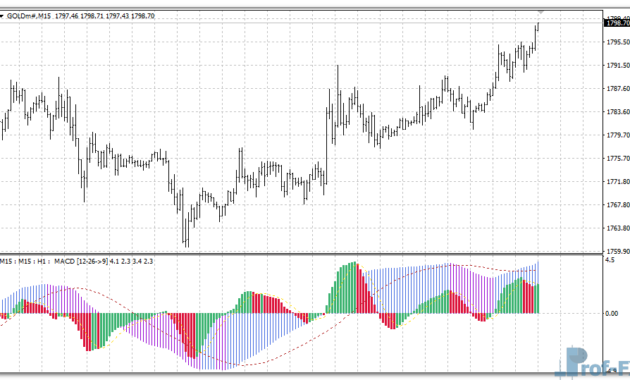Click the small triangle before GOLDm# title
This screenshot has width=630, height=380.
[2, 16]
